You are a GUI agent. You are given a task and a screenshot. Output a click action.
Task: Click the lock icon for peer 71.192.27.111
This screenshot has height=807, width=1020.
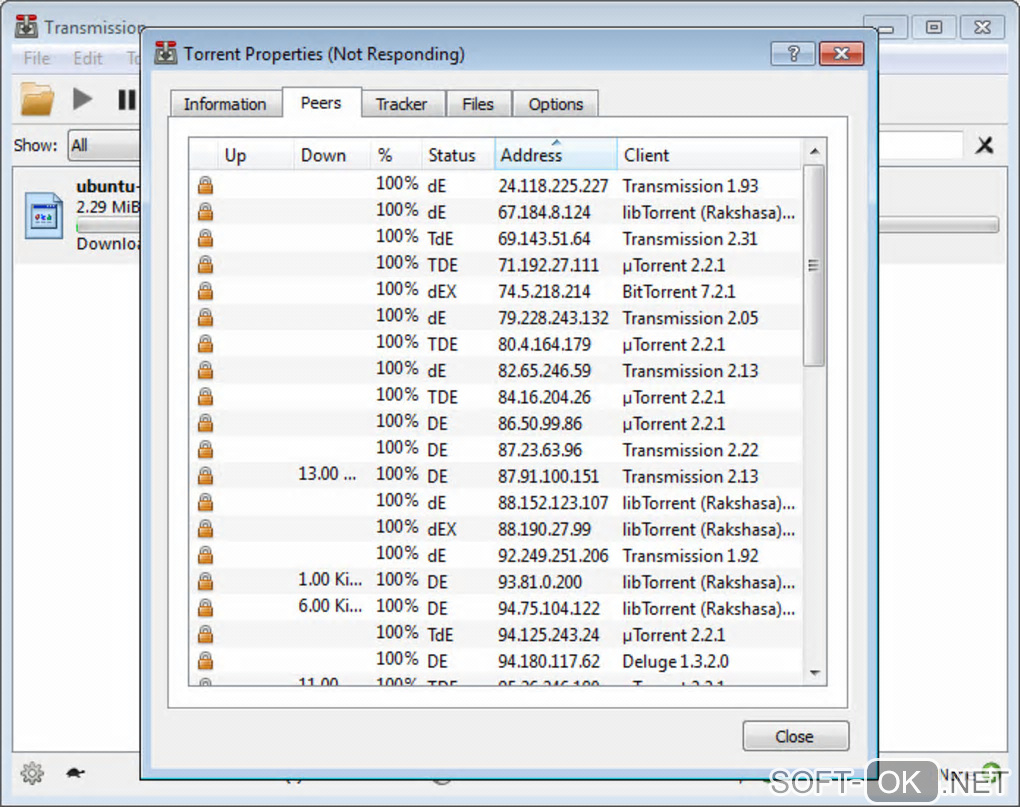[x=206, y=265]
